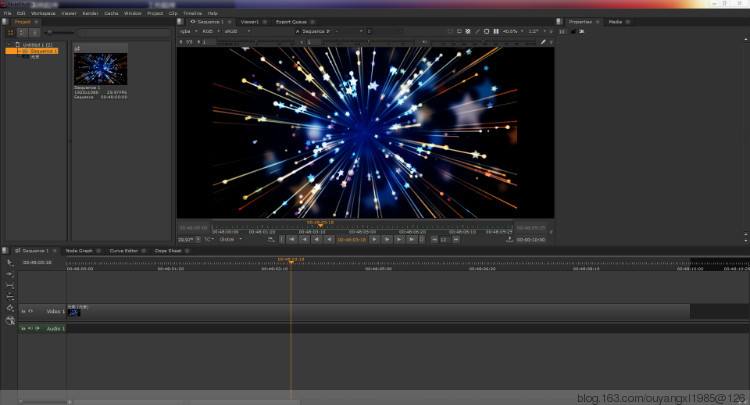Play the sequence backward

click(329, 239)
